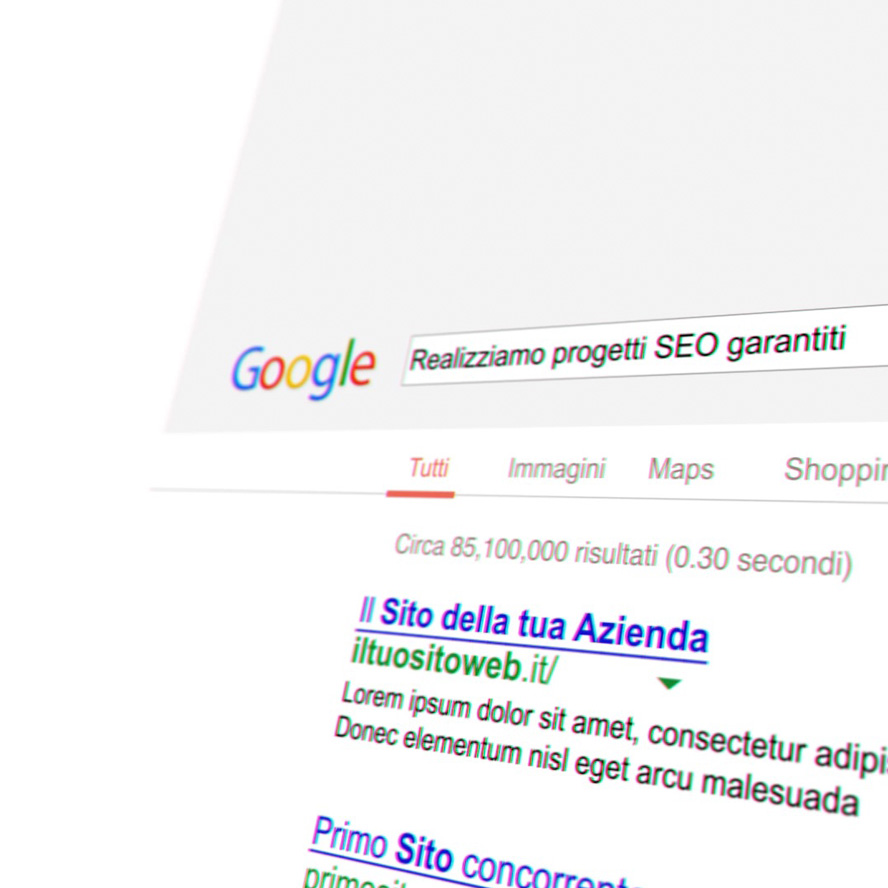
Task: Focus the search box containing Realizziamo progetti
Action: pos(644,347)
